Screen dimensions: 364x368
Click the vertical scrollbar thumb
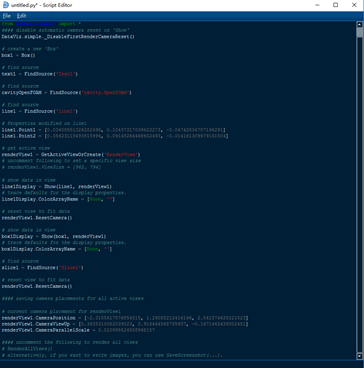(359, 32)
